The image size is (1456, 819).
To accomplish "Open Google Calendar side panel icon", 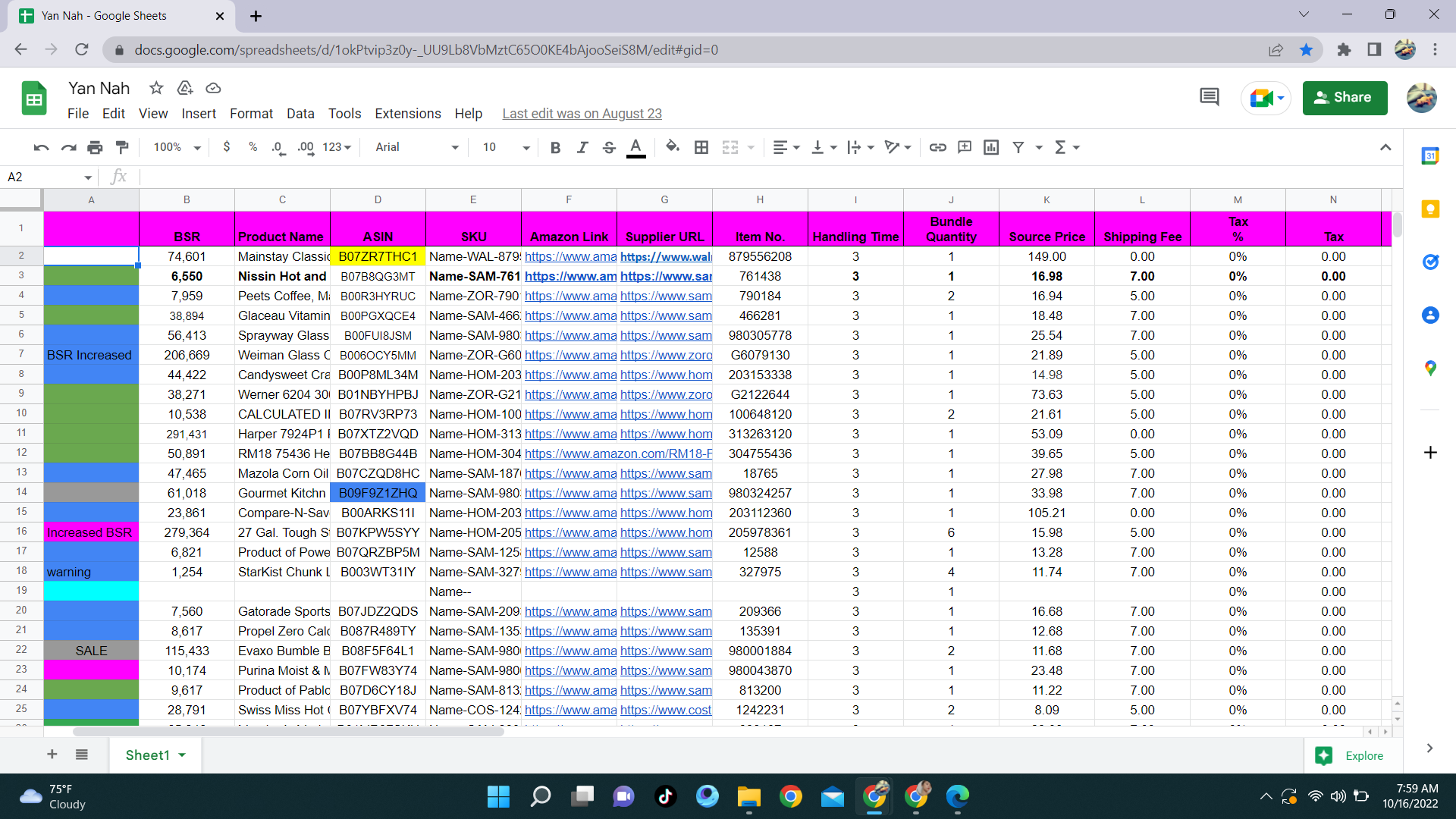I will click(x=1430, y=156).
